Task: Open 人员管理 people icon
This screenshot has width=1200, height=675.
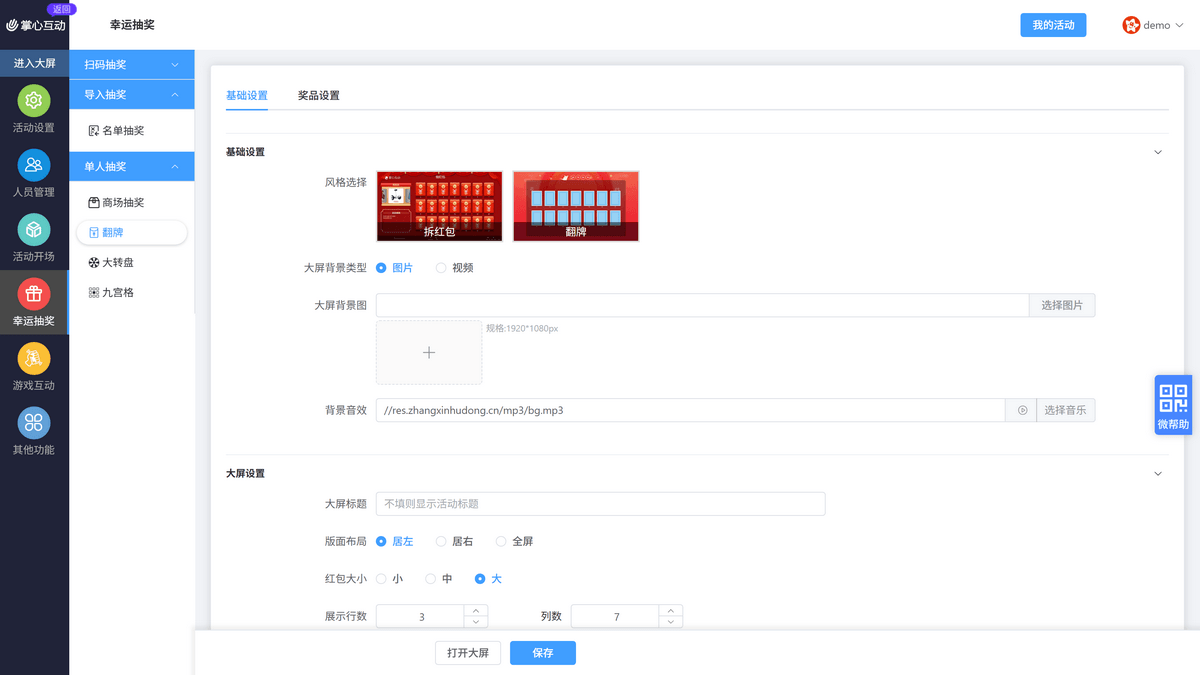Action: (34, 165)
